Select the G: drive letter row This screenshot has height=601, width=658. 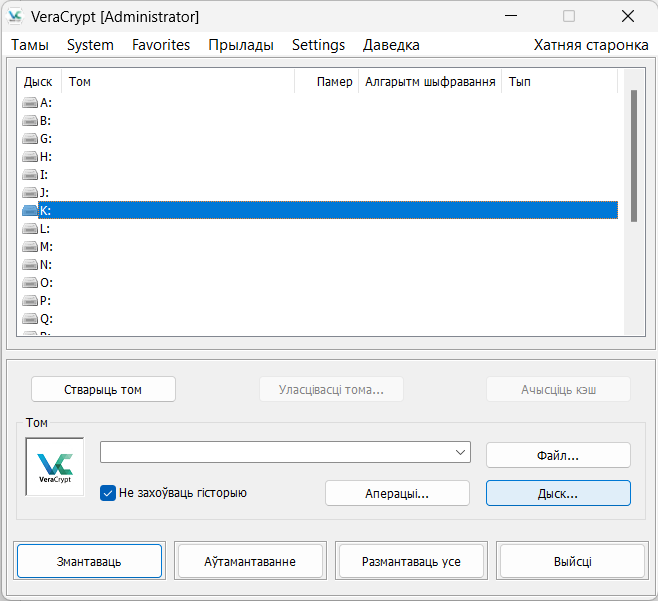coord(320,138)
